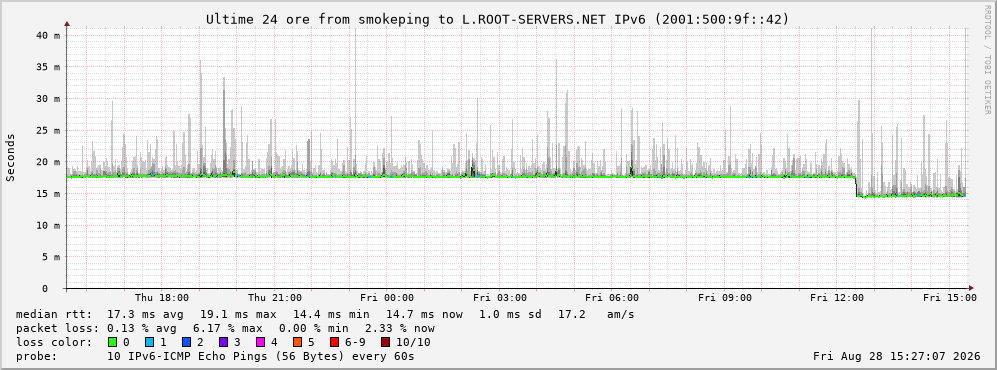Click the dark red 10/10 loss swatch

385,342
